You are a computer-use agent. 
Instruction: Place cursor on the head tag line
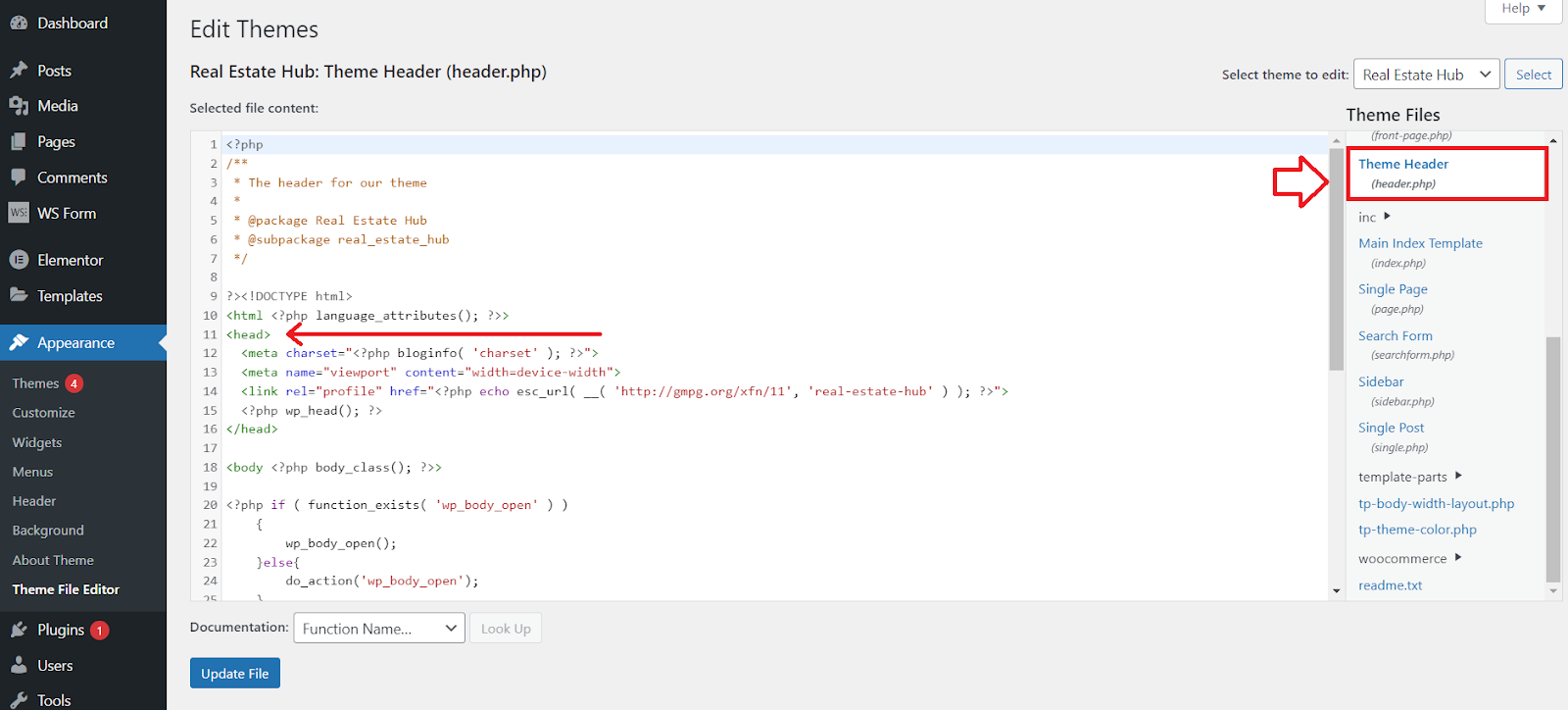tap(249, 334)
